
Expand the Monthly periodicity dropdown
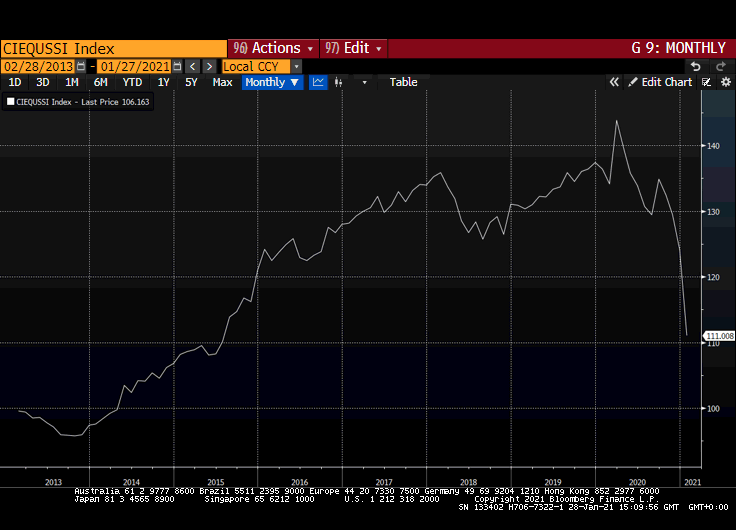point(272,82)
